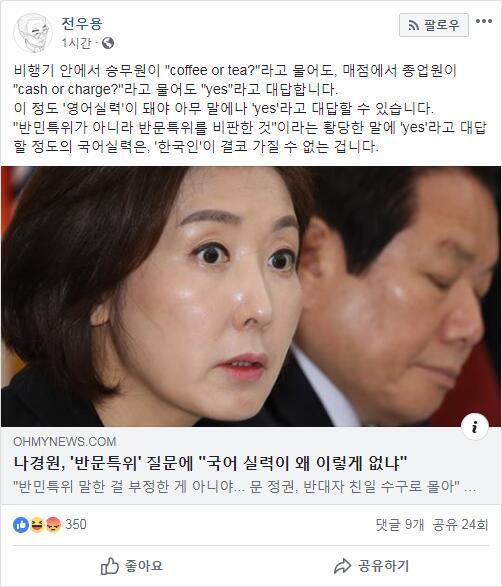The image size is (502, 587).
Task: Open the 1시간 post timestamp
Action: coord(76,43)
